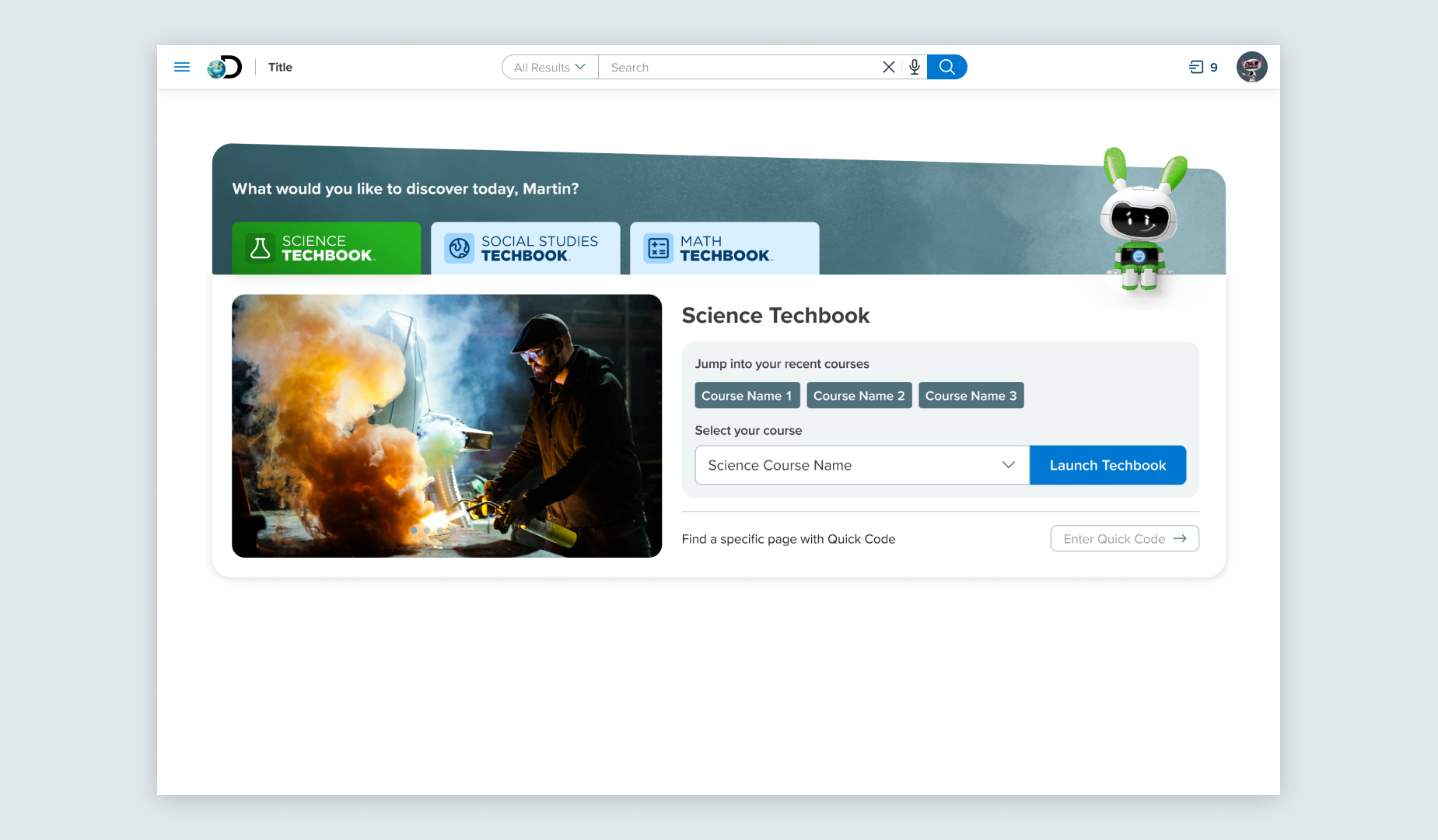Click the globe icon on the Social Studies Techbook tab
1438x840 pixels.
click(460, 248)
